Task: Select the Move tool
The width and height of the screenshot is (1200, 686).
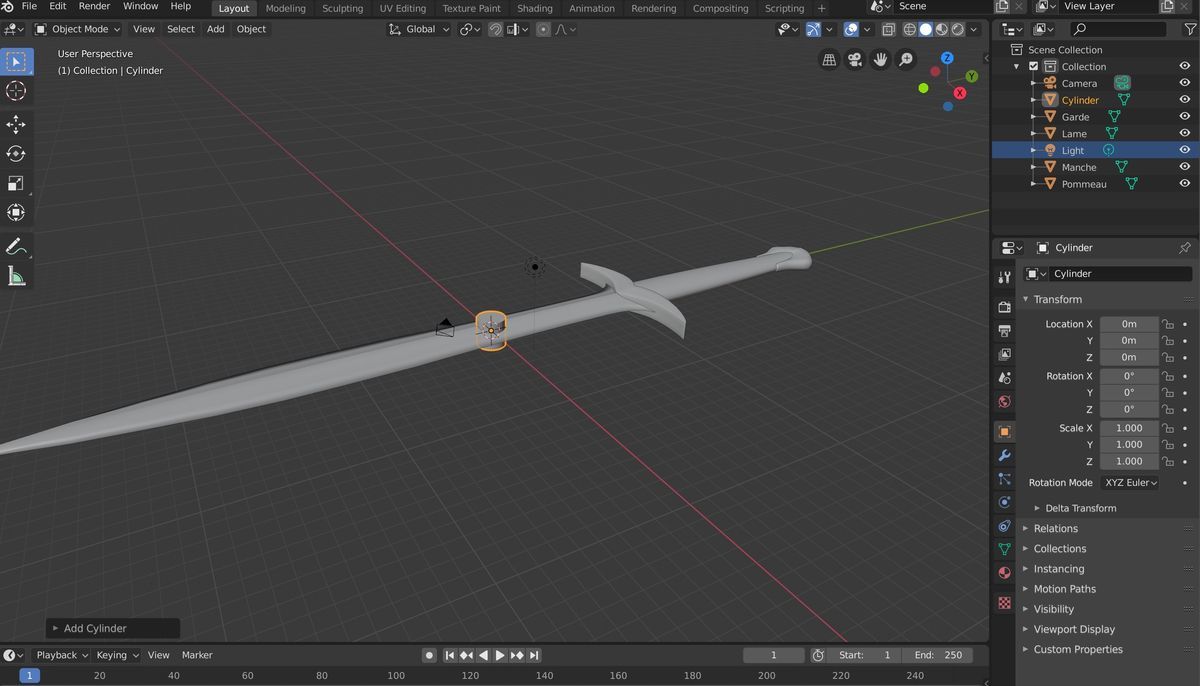Action: tap(16, 125)
